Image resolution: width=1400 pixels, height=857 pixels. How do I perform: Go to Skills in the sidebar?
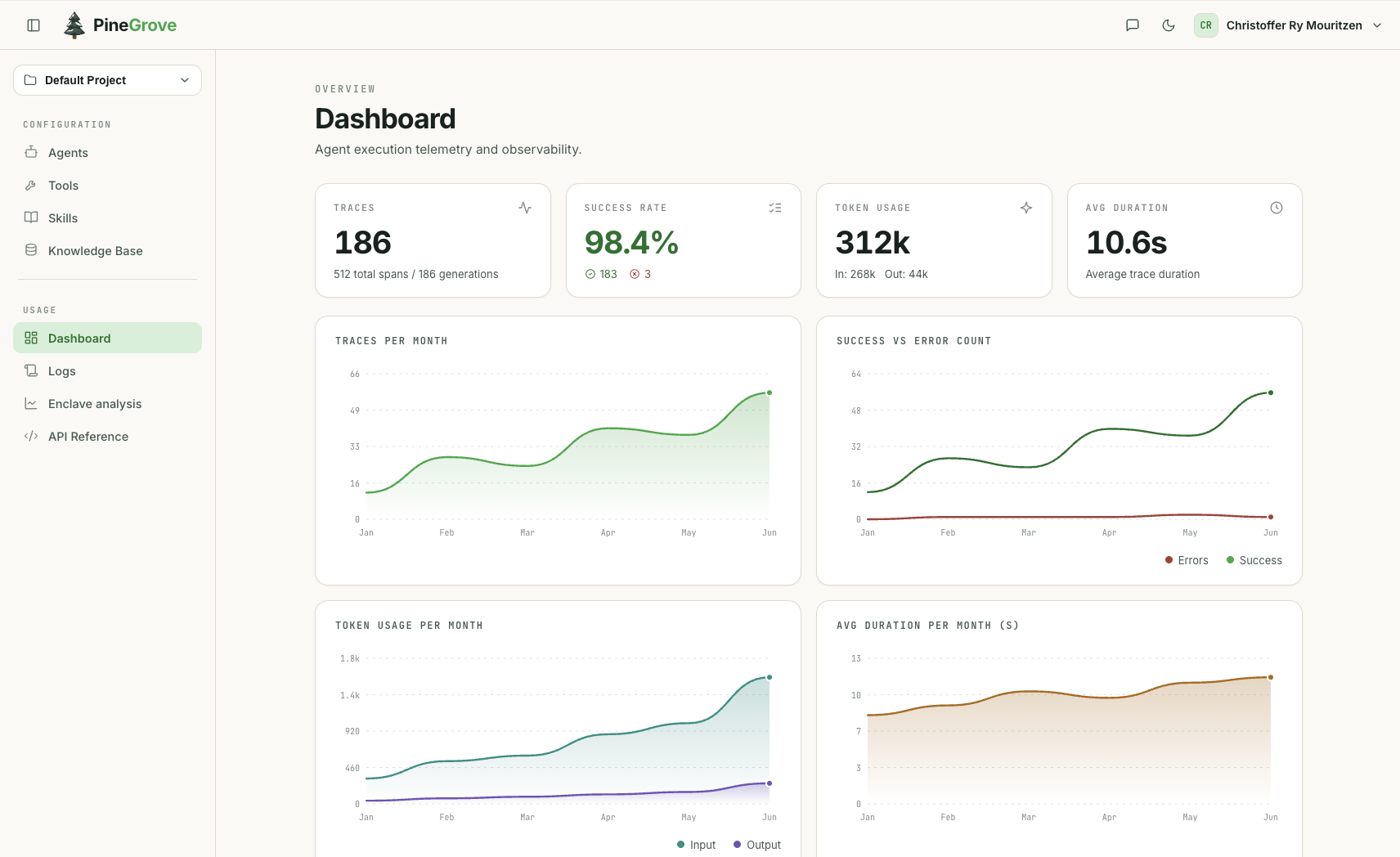tap(107, 218)
